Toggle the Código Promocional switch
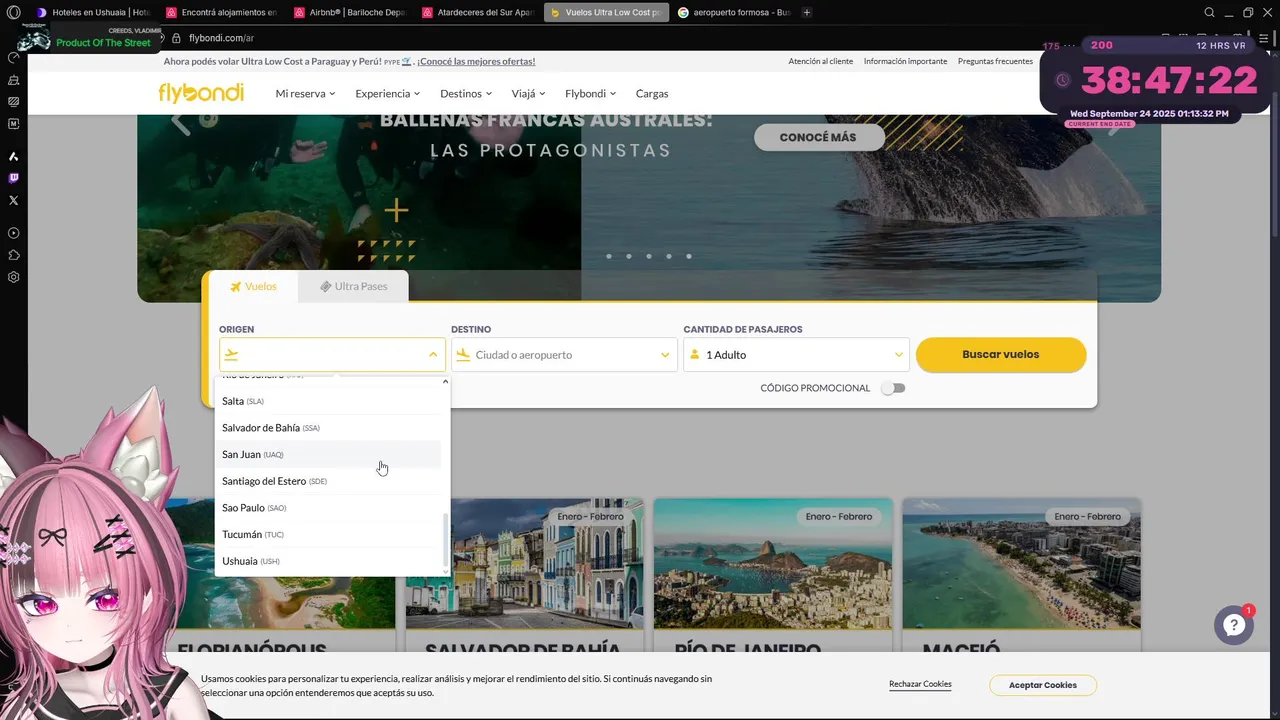 tap(893, 388)
